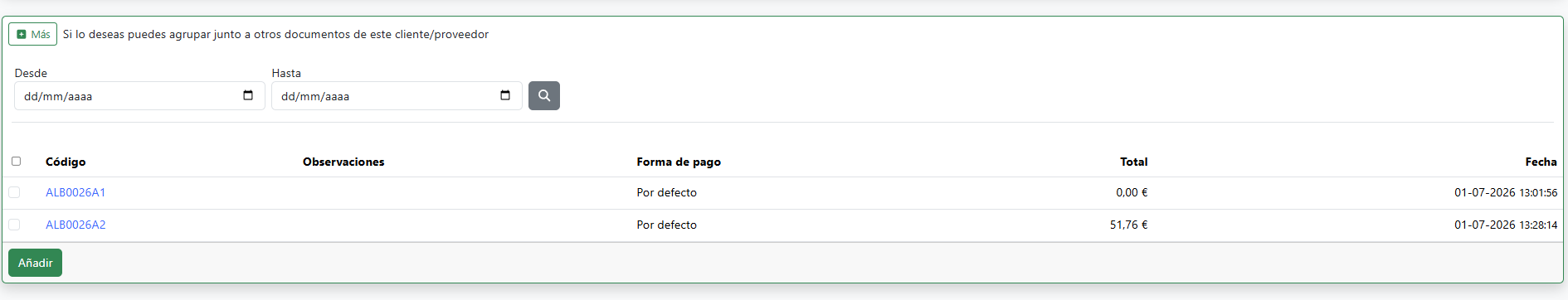The height and width of the screenshot is (300, 1568).
Task: Focus the Desde date input field
Action: coord(139,95)
